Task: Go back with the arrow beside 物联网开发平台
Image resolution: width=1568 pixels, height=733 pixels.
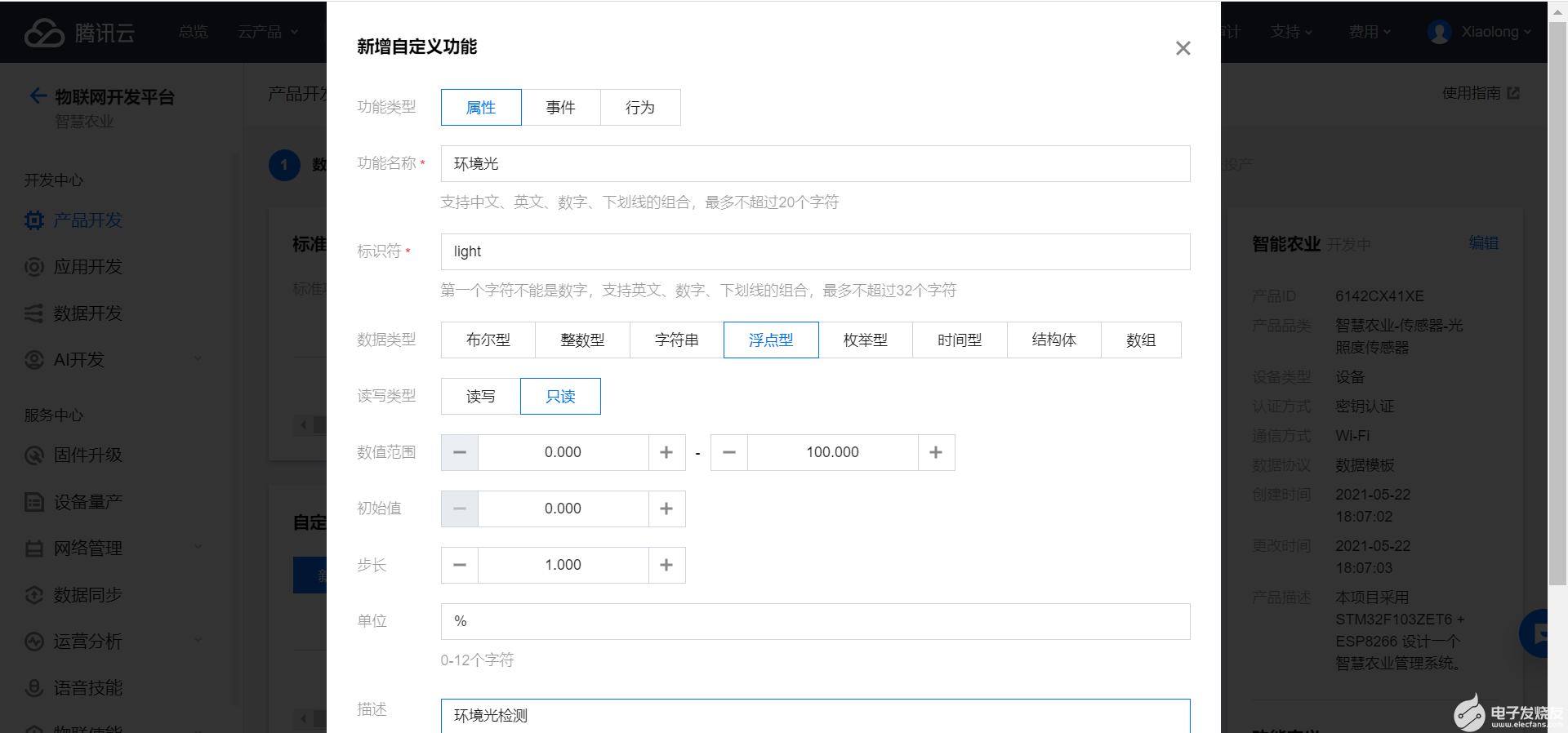Action: coord(38,96)
